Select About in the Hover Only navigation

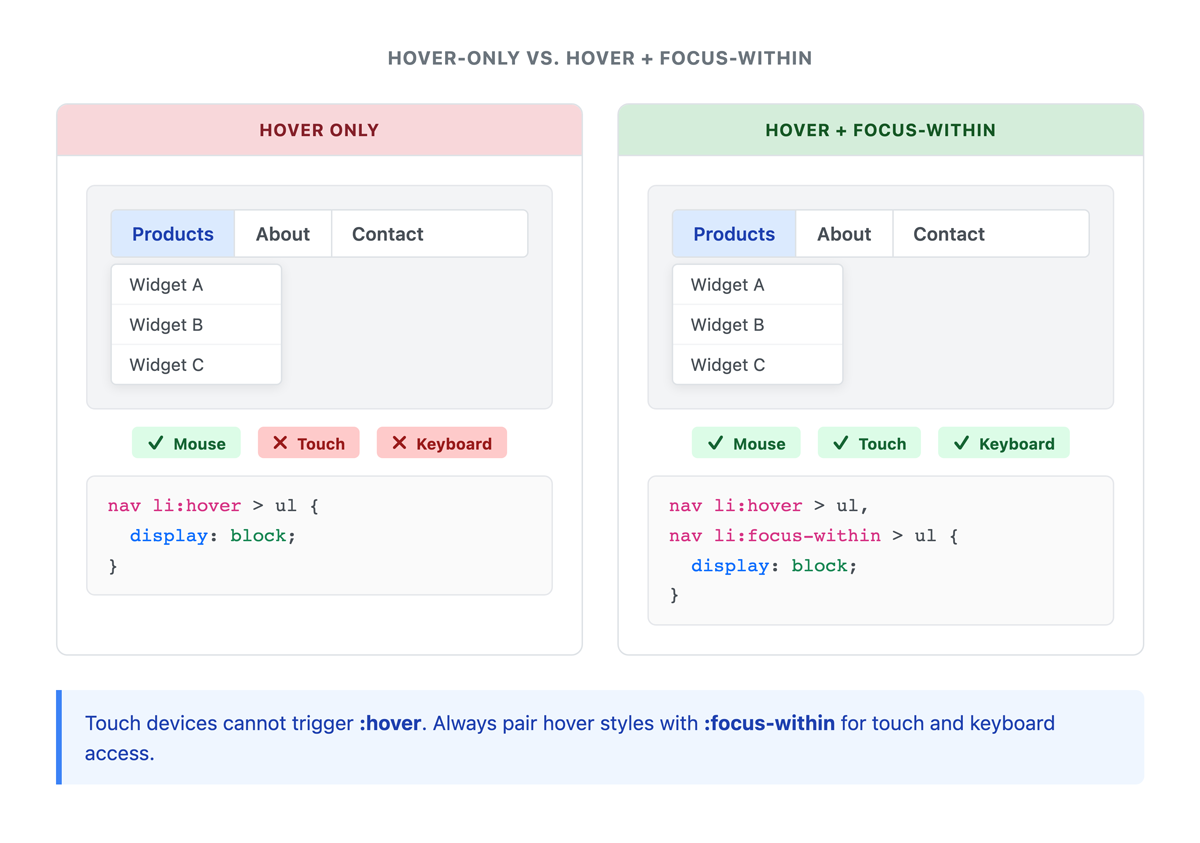coord(283,234)
